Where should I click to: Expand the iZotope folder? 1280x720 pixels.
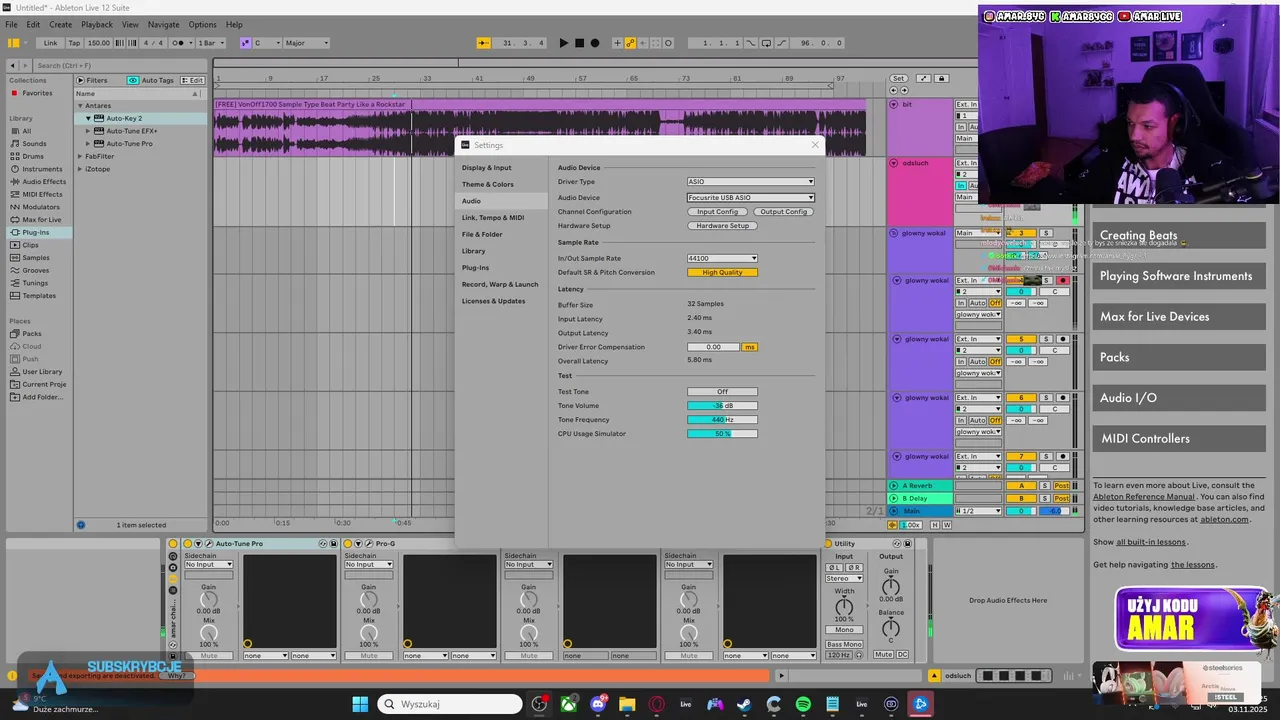click(x=81, y=169)
